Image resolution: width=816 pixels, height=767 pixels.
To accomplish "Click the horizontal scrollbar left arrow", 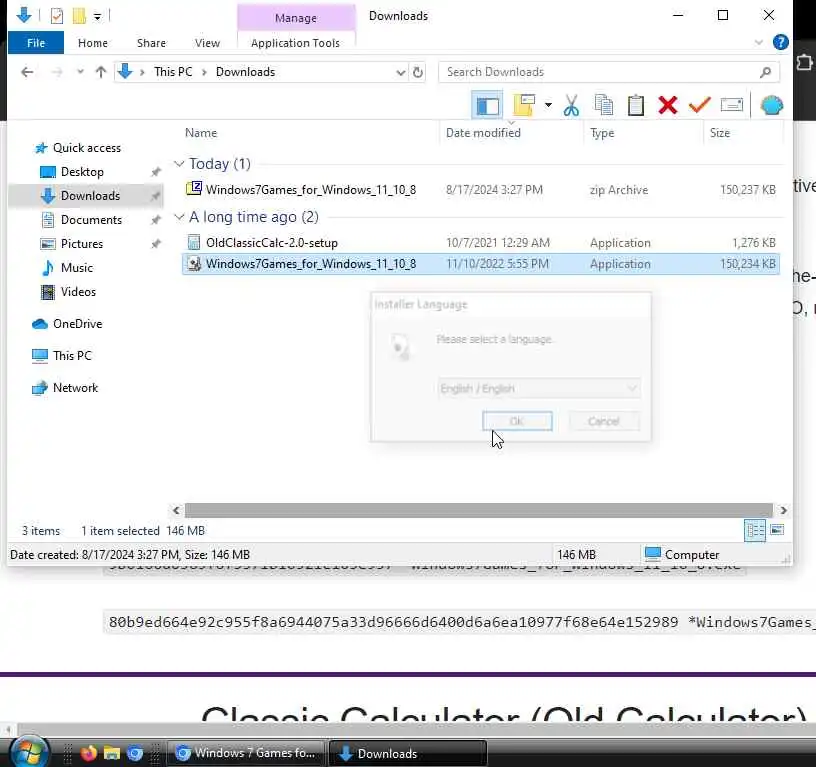I will coord(176,510).
